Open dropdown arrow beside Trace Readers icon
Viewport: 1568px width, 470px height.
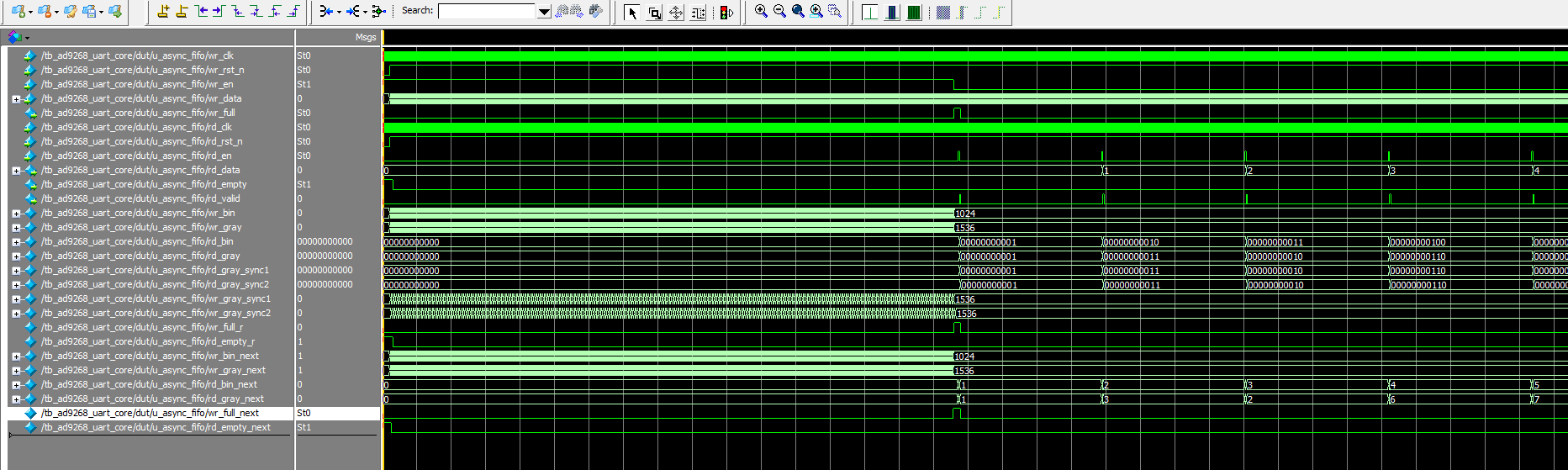tap(366, 12)
